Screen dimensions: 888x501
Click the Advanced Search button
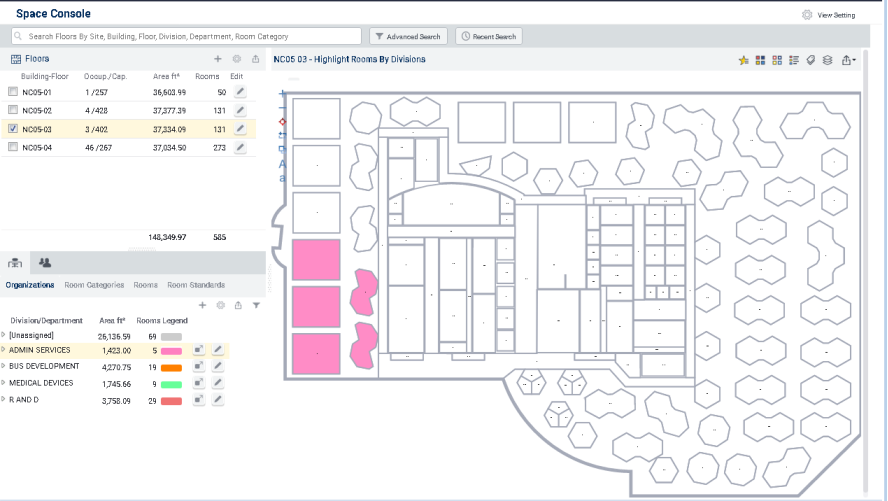click(408, 36)
